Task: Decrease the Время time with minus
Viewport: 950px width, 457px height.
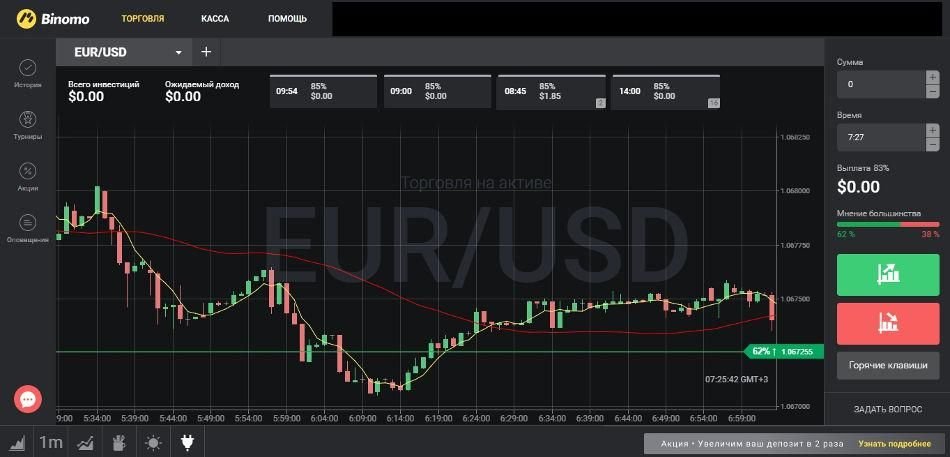Action: coord(933,145)
